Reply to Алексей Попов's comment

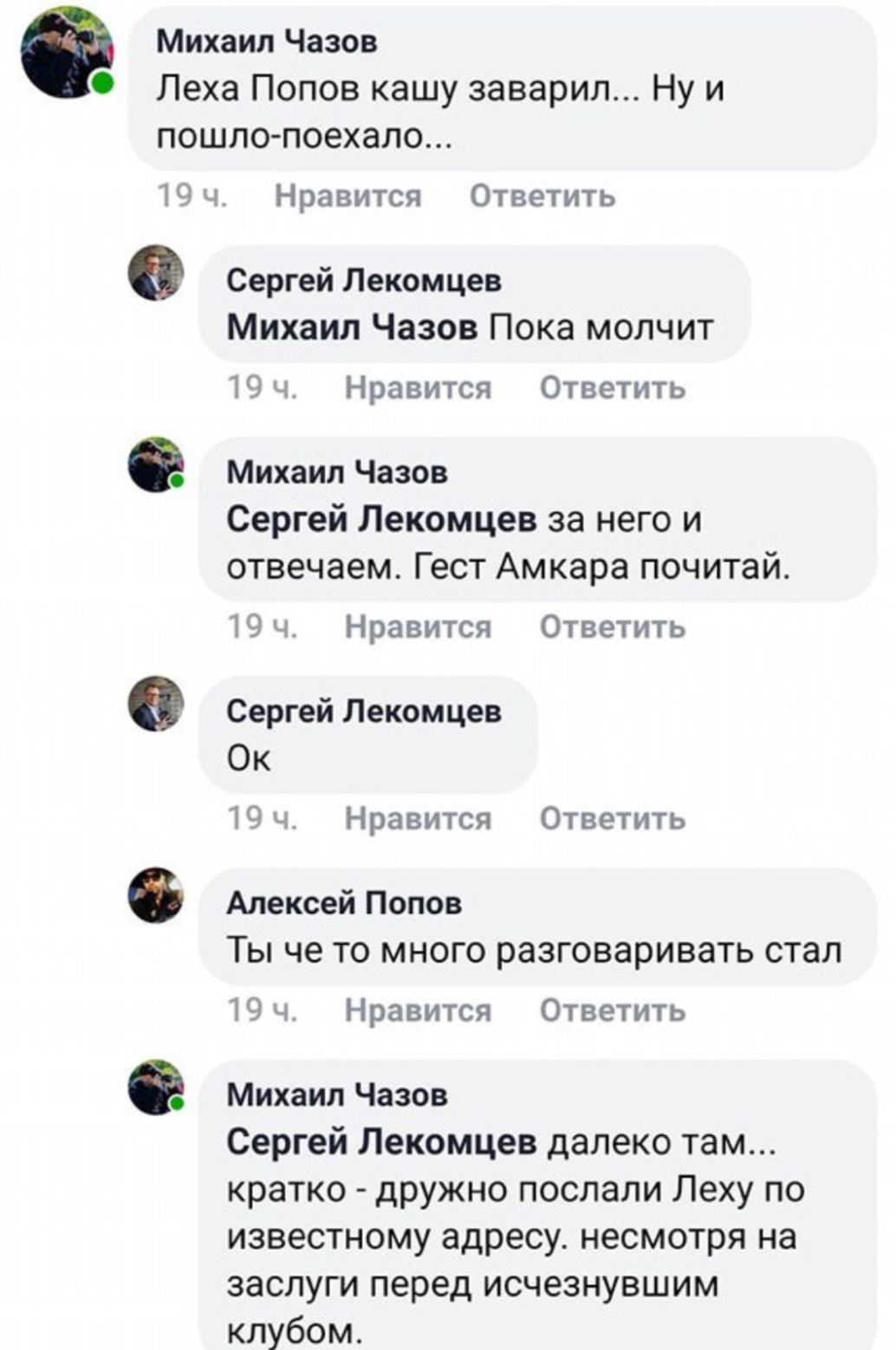coord(613,1010)
